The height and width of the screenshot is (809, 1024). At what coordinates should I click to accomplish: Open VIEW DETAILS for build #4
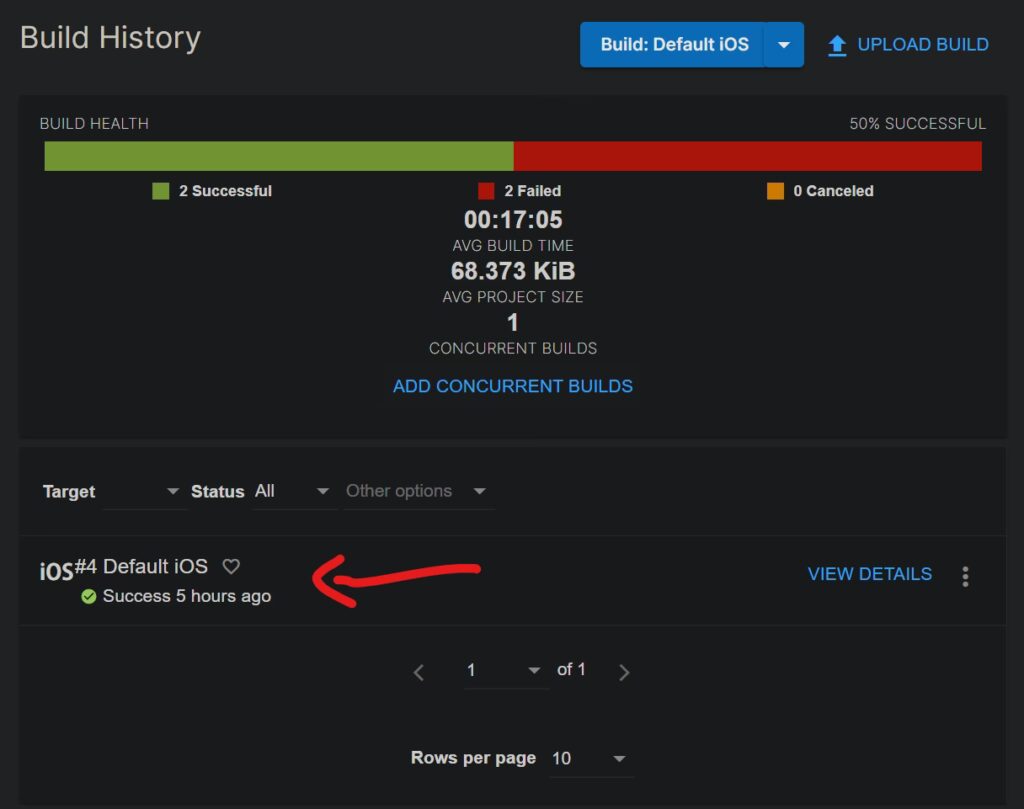tap(869, 574)
